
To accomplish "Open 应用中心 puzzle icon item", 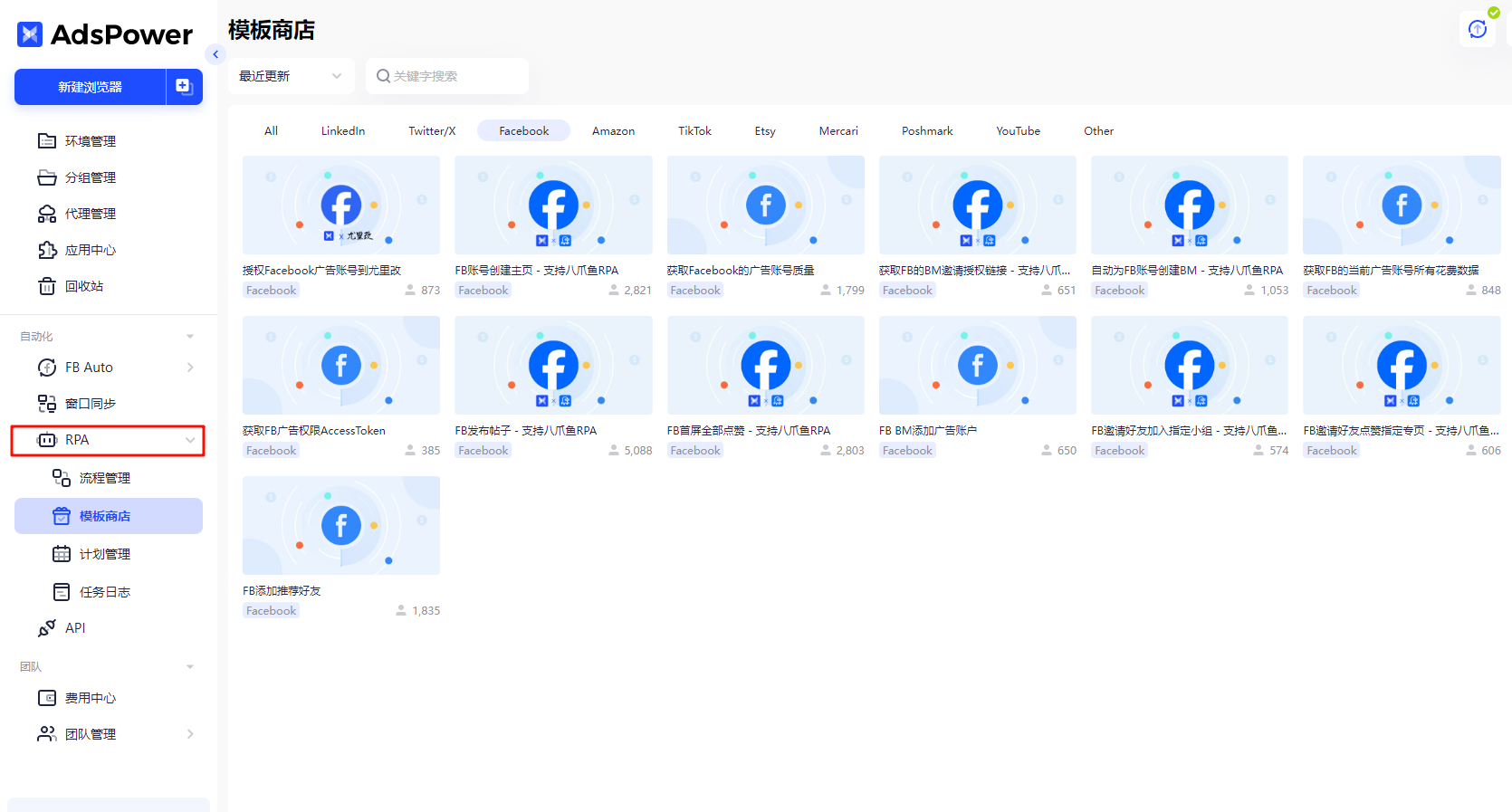I will click(x=109, y=250).
